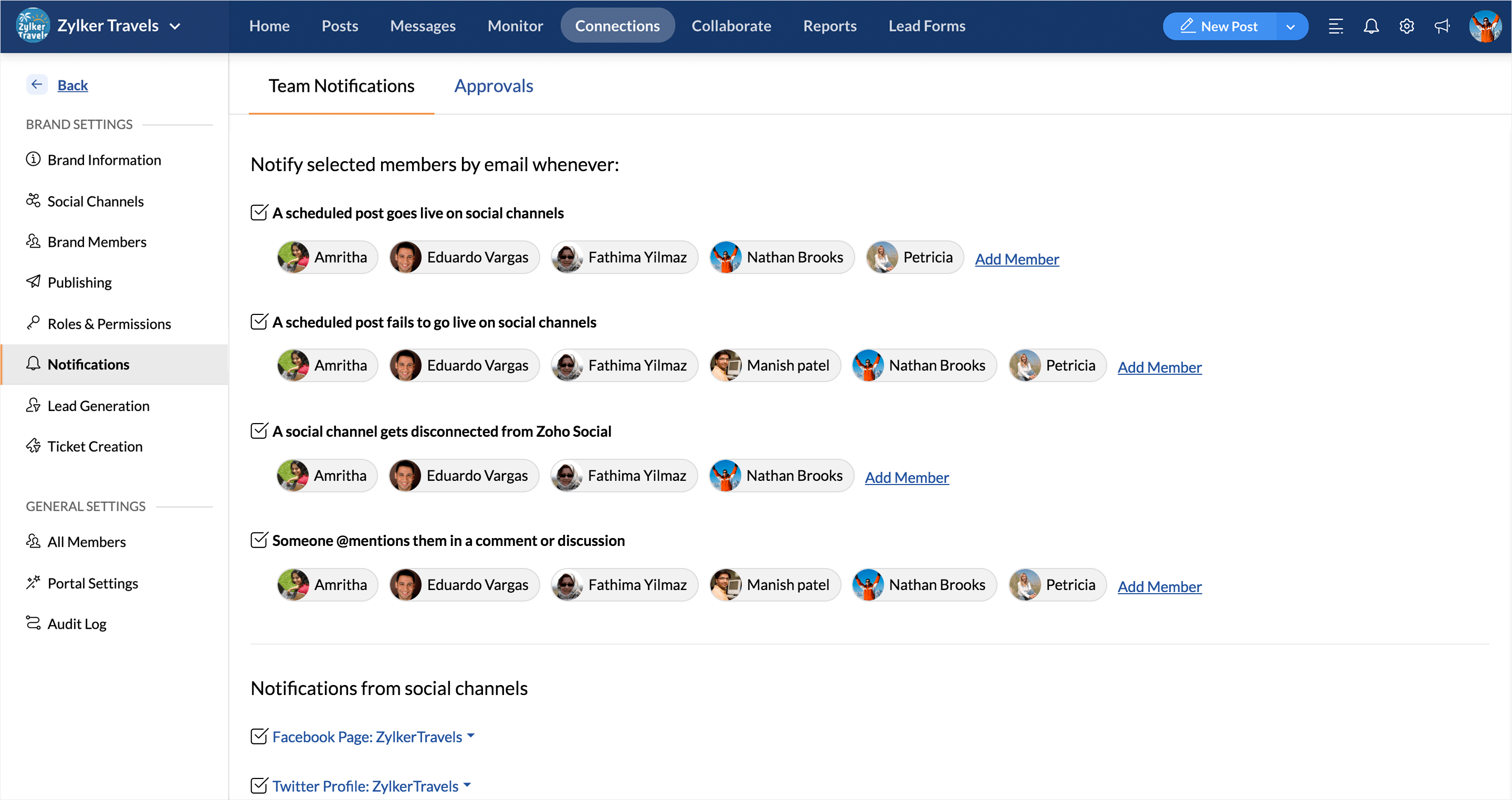
Task: Switch to the Approvals tab
Action: (493, 86)
